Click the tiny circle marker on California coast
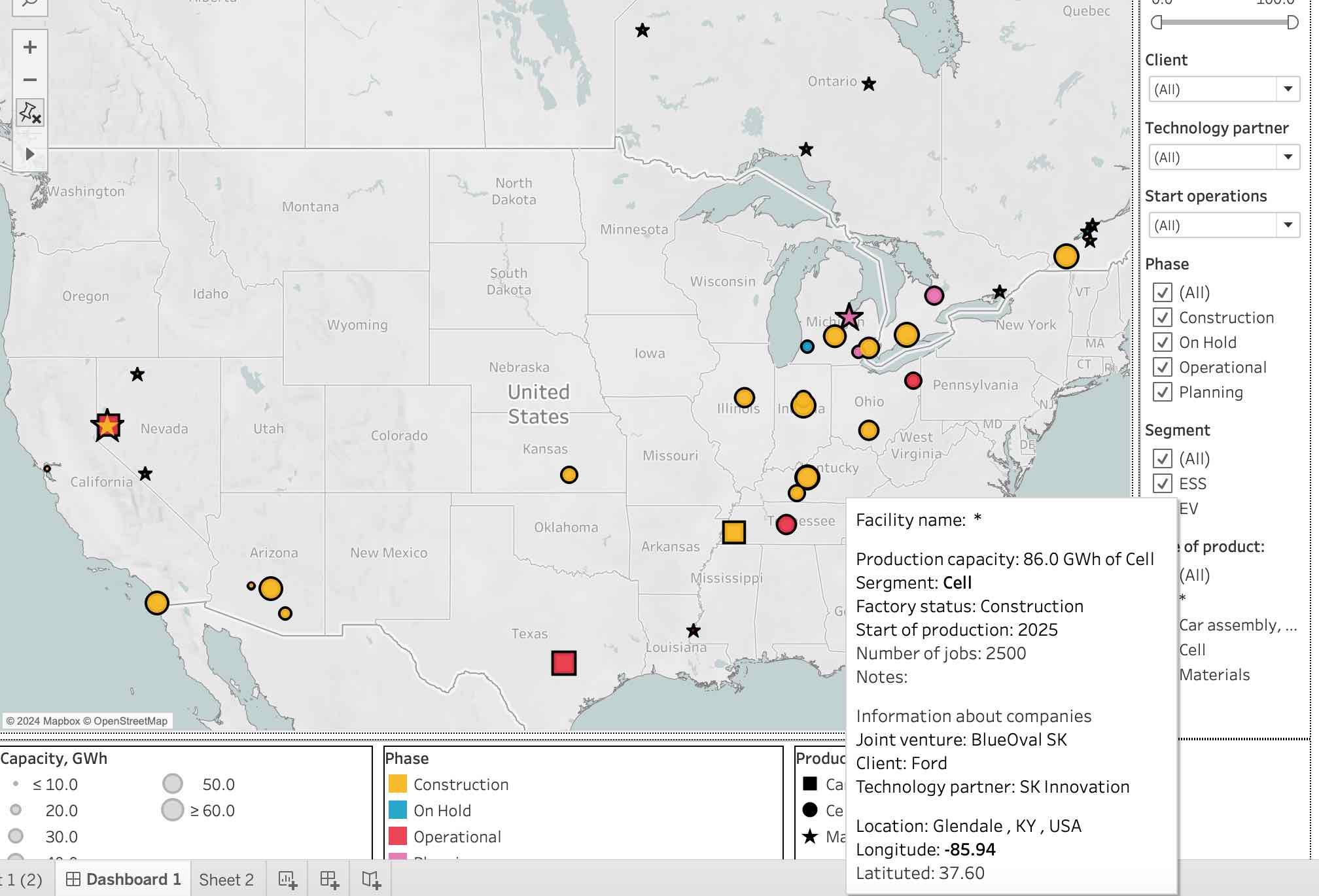This screenshot has width=1319, height=896. point(47,468)
